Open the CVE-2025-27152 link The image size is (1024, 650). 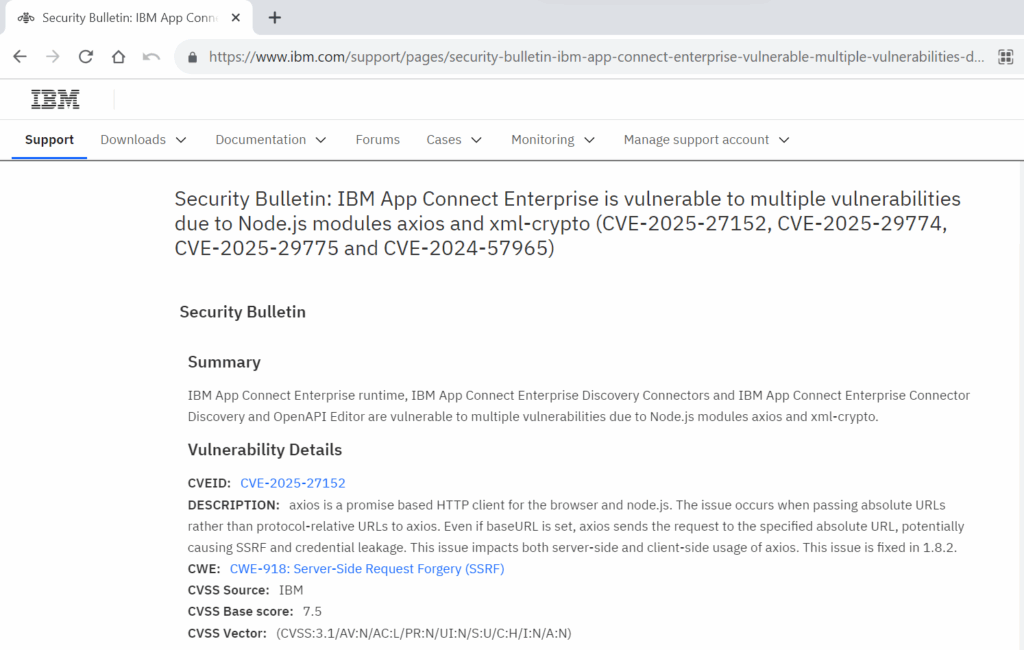point(292,483)
